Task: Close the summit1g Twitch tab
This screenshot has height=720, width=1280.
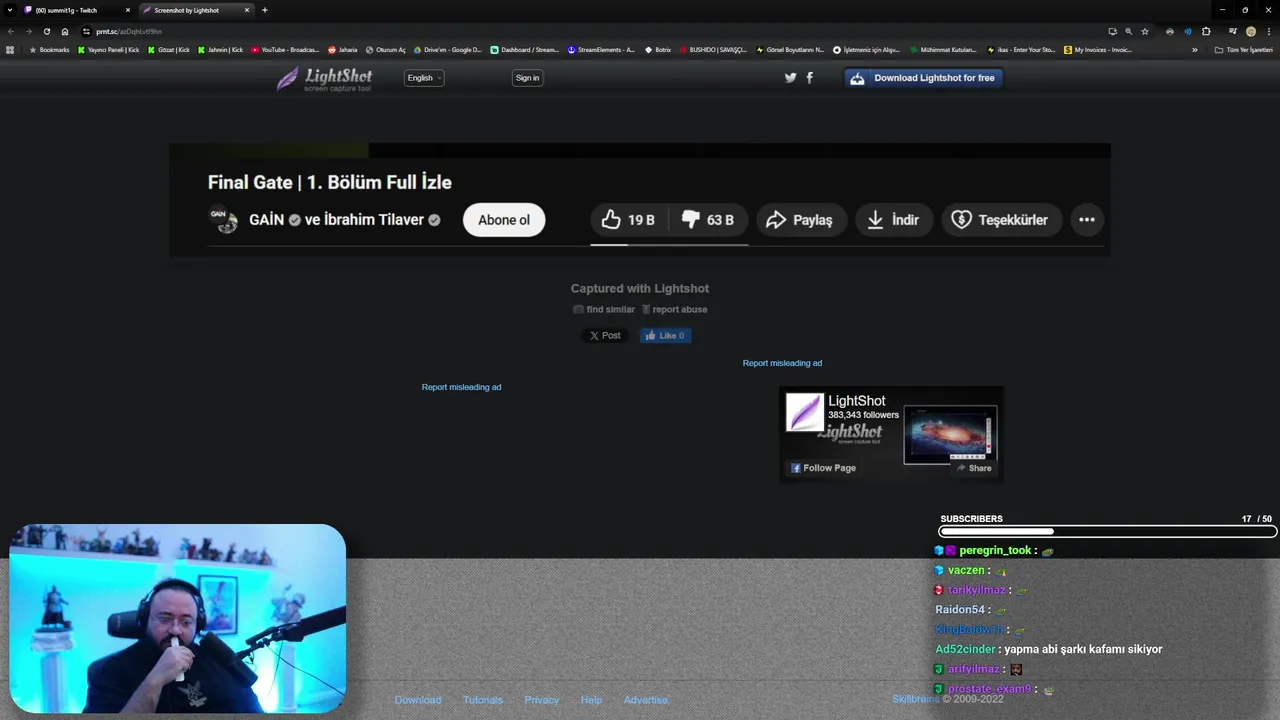Action: point(128,10)
